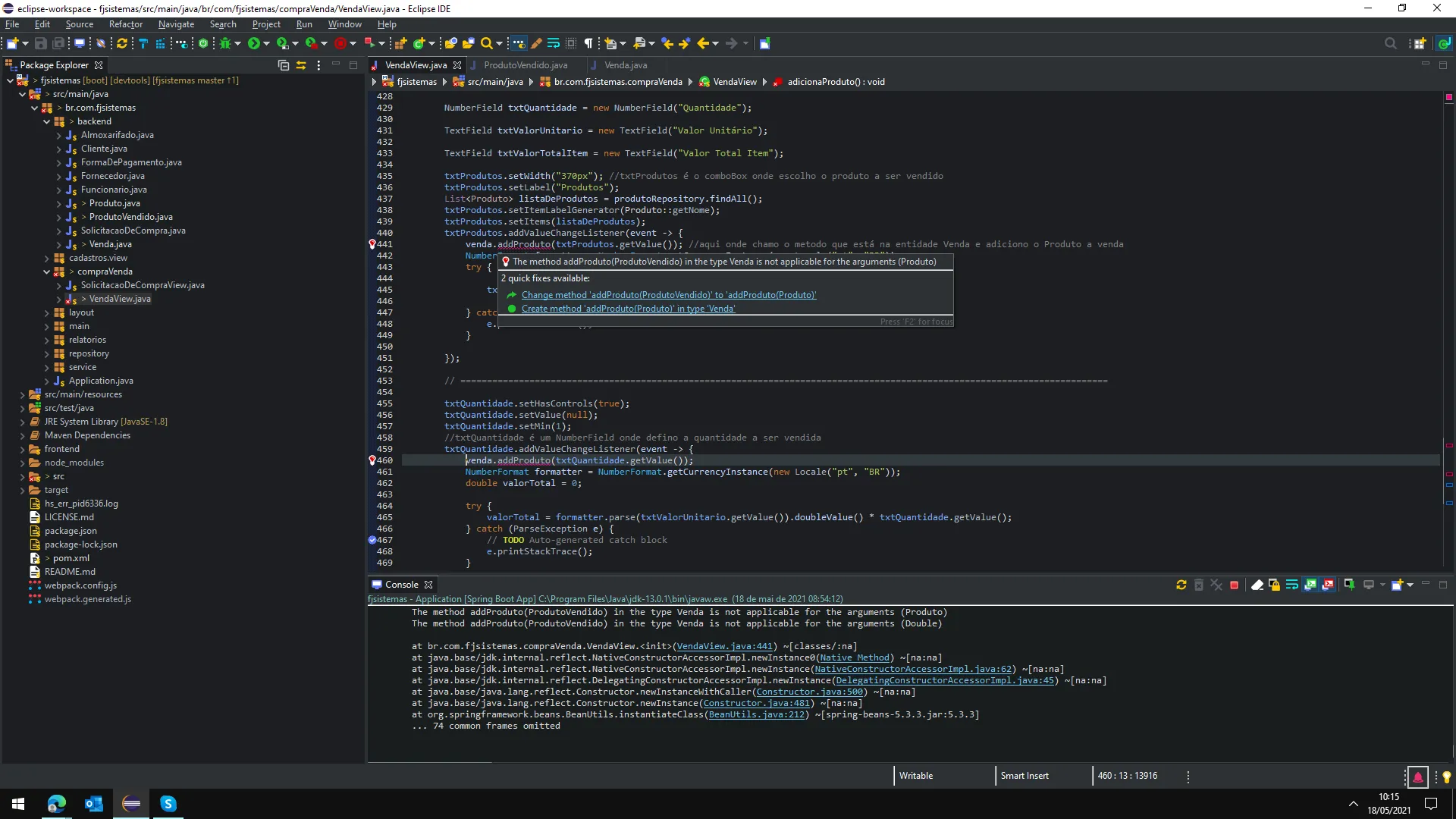
Task: Click Open Perspective icon
Action: click(x=1420, y=43)
